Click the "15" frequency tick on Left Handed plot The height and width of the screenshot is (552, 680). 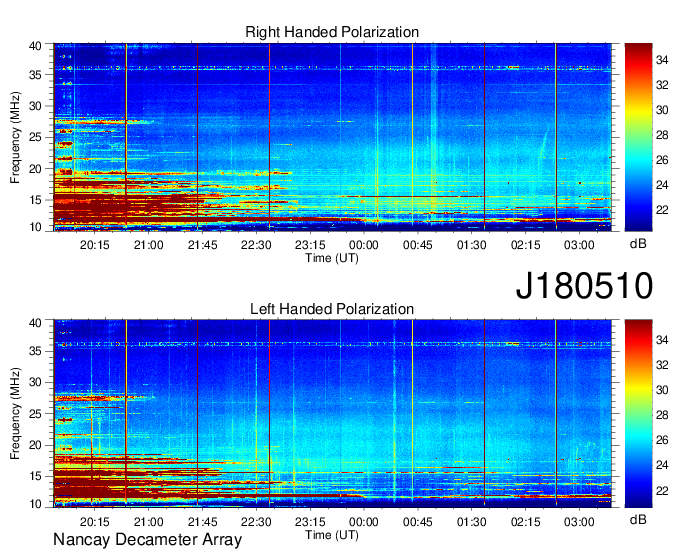35,477
